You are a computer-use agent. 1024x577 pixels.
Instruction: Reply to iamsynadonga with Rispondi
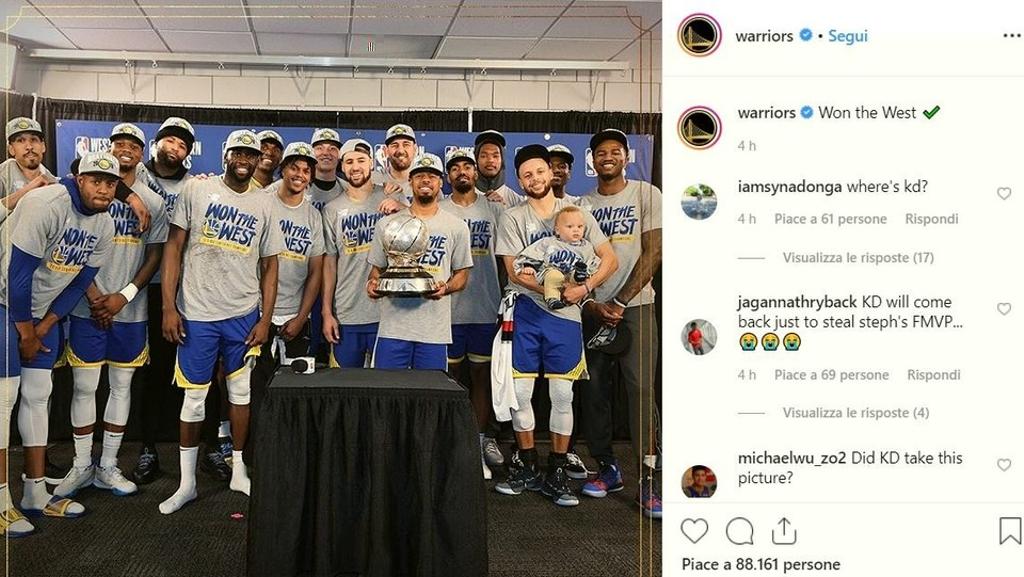click(x=931, y=219)
